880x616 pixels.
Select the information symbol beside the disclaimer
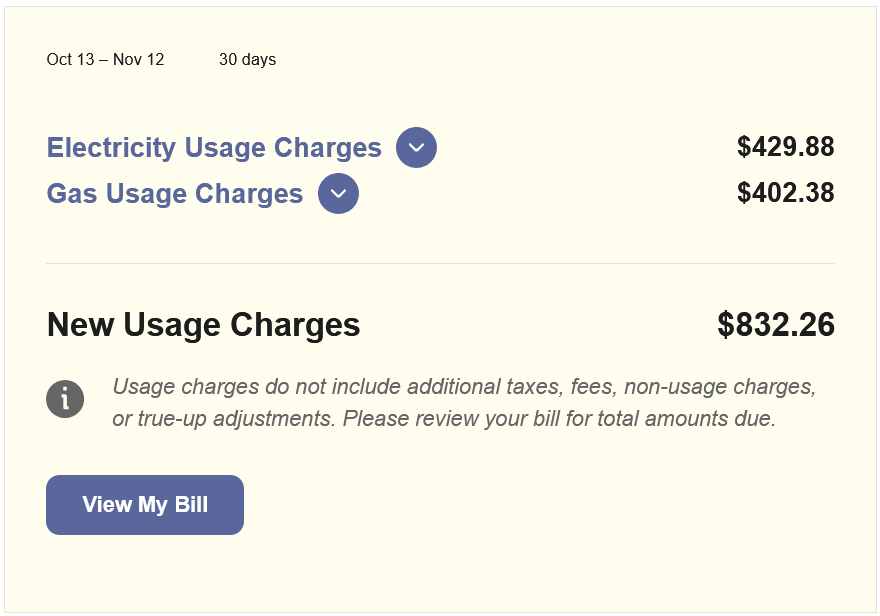pos(65,399)
